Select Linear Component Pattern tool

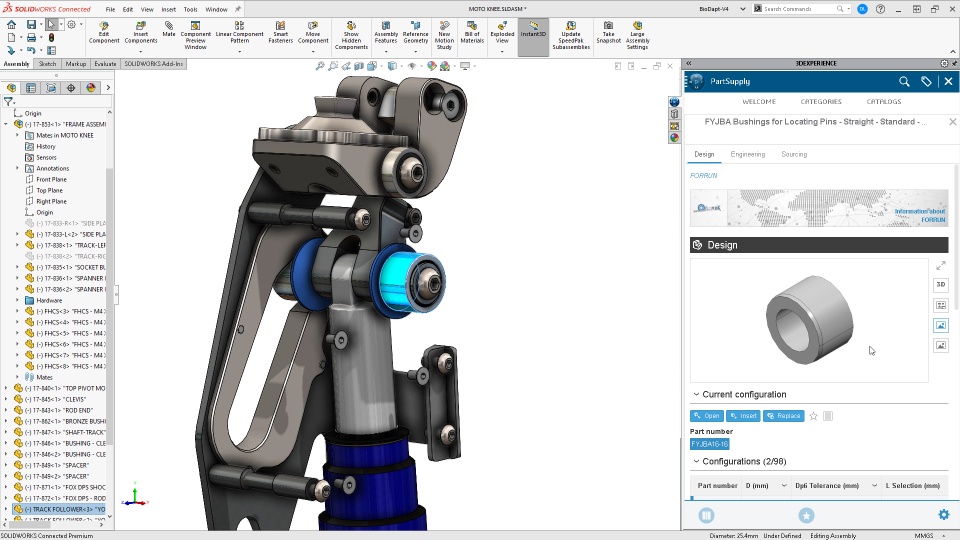tap(239, 32)
